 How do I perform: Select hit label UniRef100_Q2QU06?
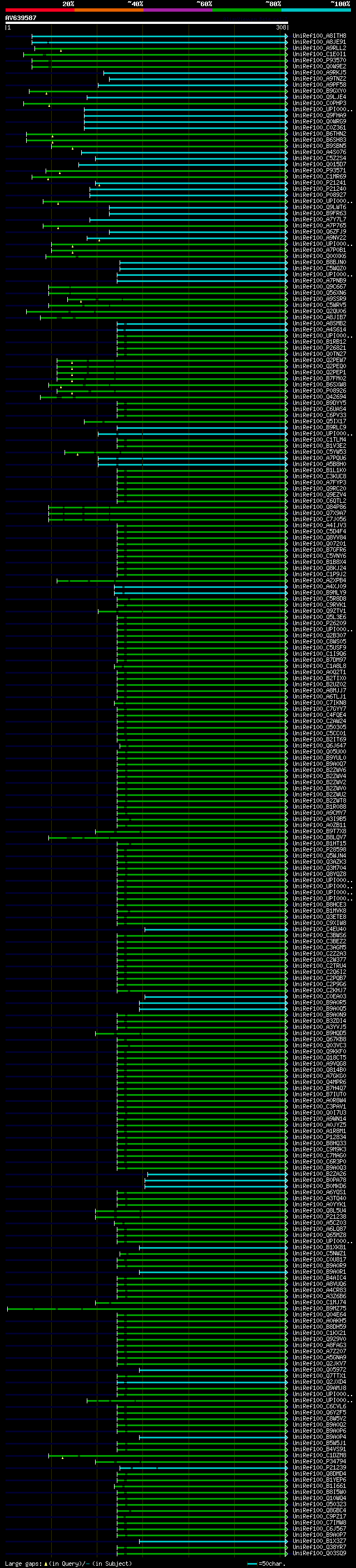click(319, 311)
